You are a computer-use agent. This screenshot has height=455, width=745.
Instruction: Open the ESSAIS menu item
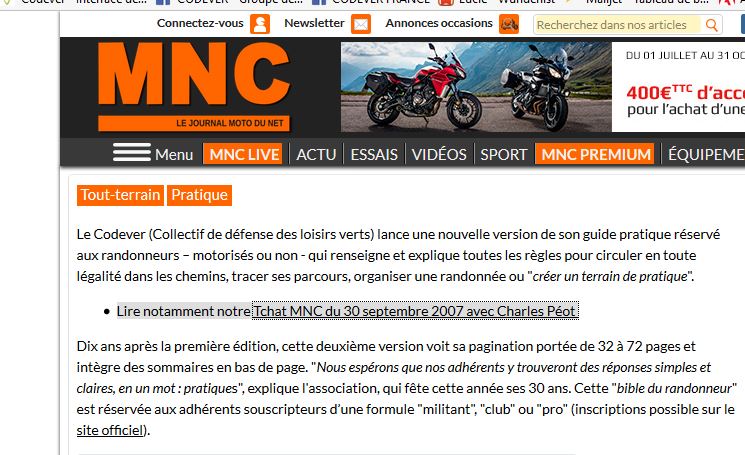click(374, 154)
